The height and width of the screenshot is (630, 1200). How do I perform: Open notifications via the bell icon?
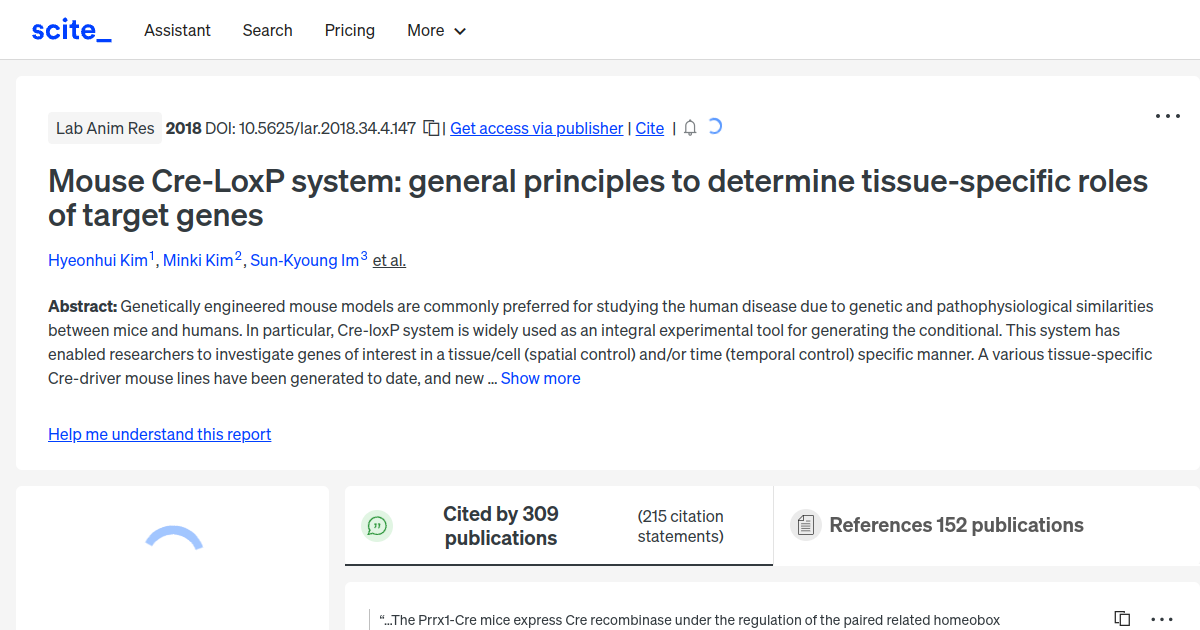coord(689,128)
